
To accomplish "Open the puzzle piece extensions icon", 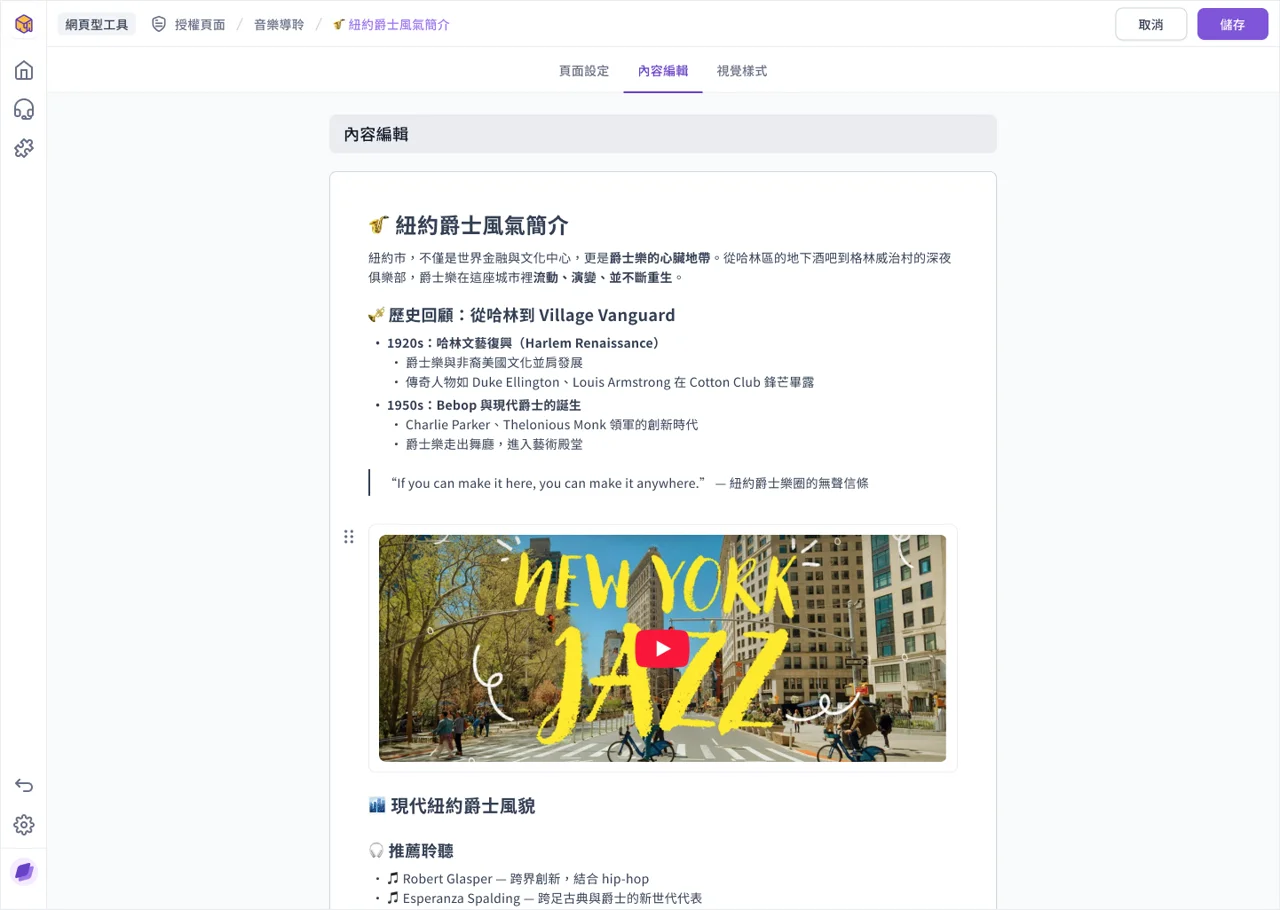I will pos(24,148).
